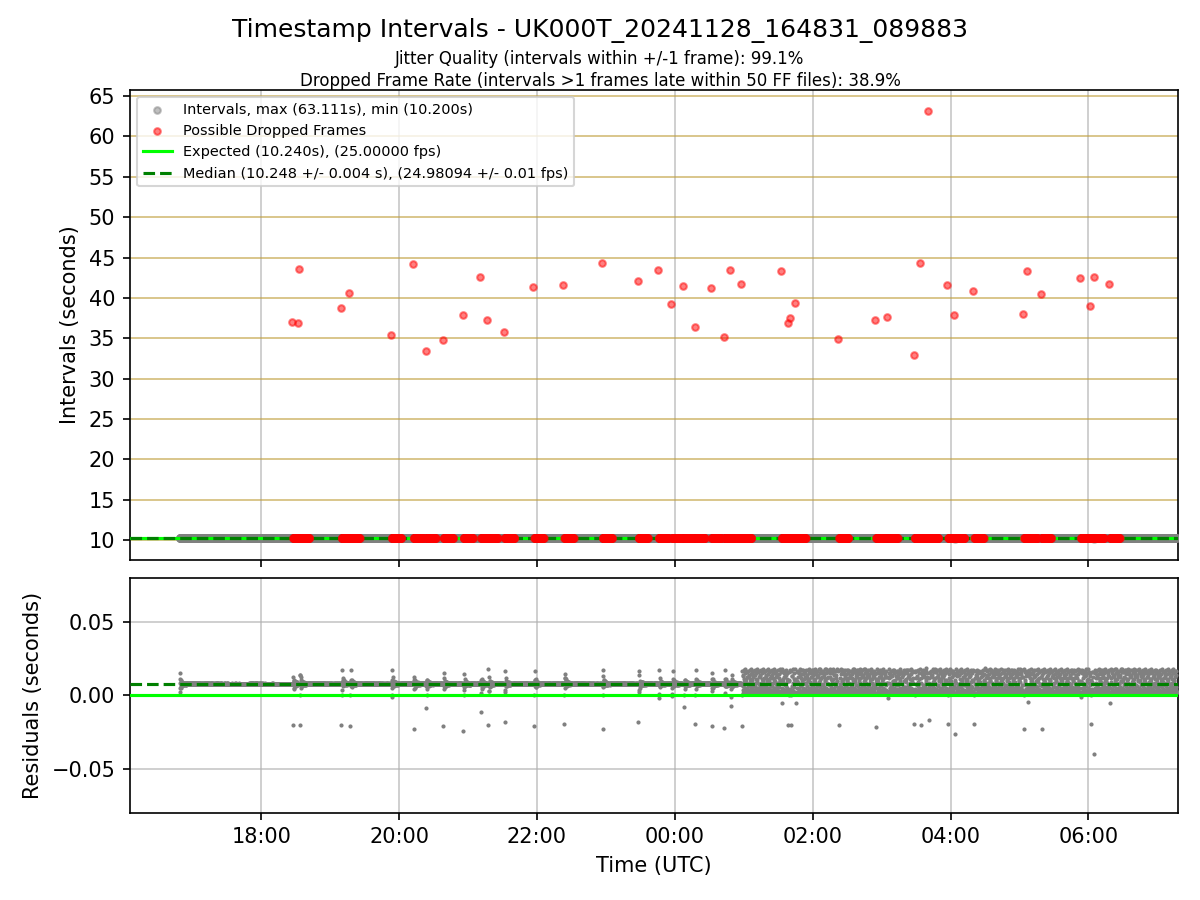Click the "Residuals (seconds)" y-axis label
The width and height of the screenshot is (1200, 900).
(x=32, y=696)
